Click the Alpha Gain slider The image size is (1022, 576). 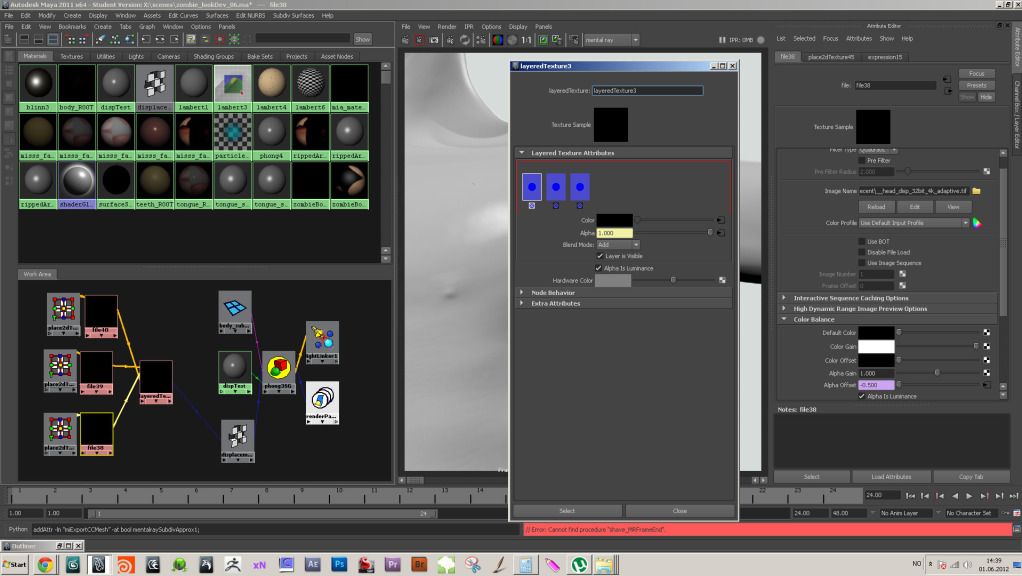point(939,373)
